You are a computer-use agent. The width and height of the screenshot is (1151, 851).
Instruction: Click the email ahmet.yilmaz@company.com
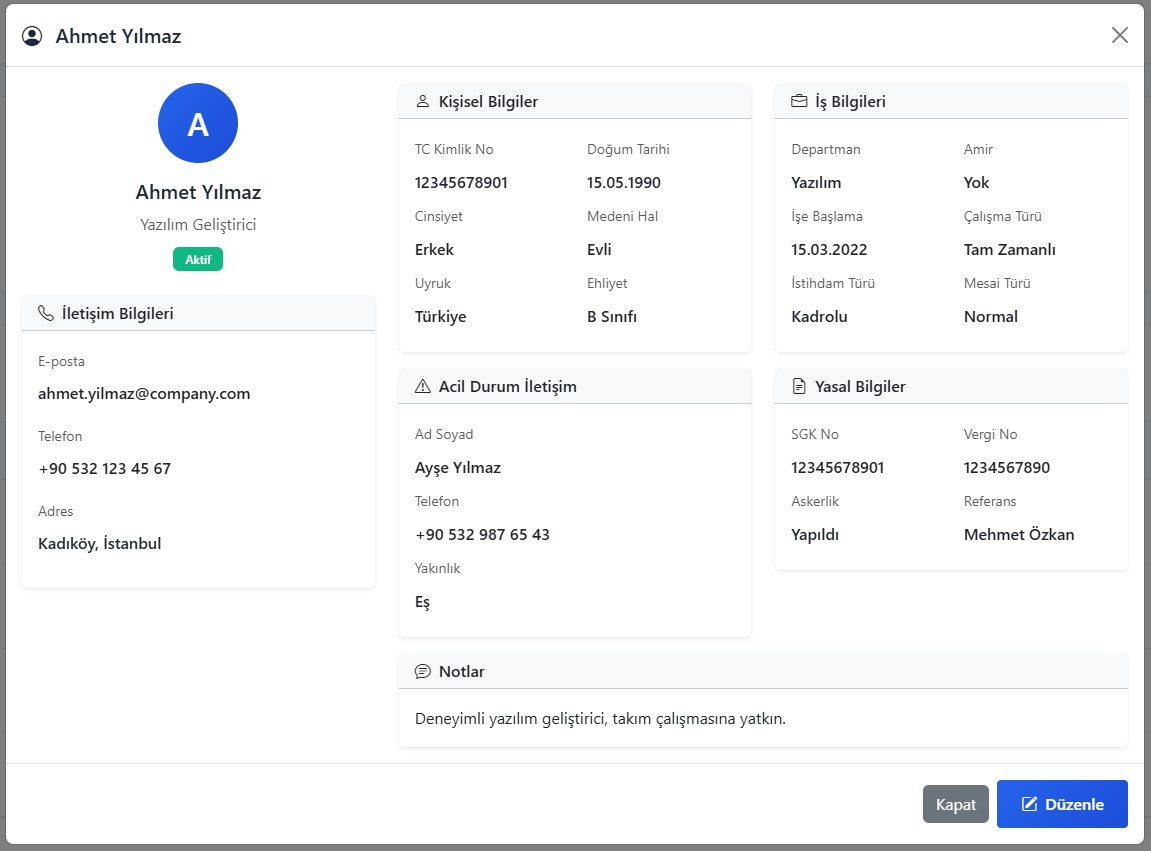[x=144, y=394]
